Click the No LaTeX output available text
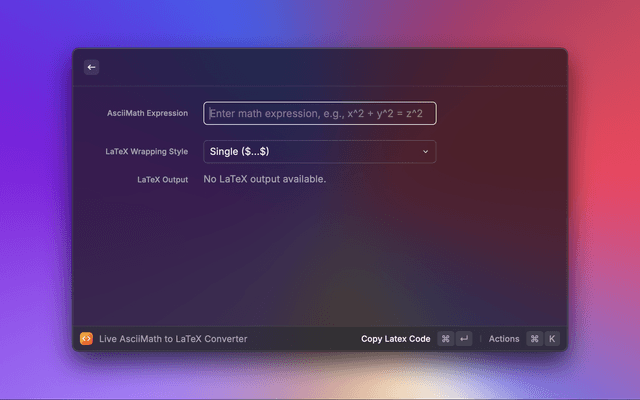 [x=264, y=179]
